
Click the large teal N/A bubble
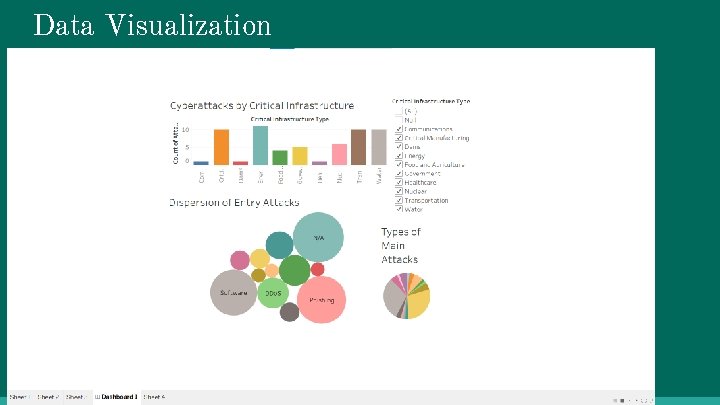coord(318,237)
